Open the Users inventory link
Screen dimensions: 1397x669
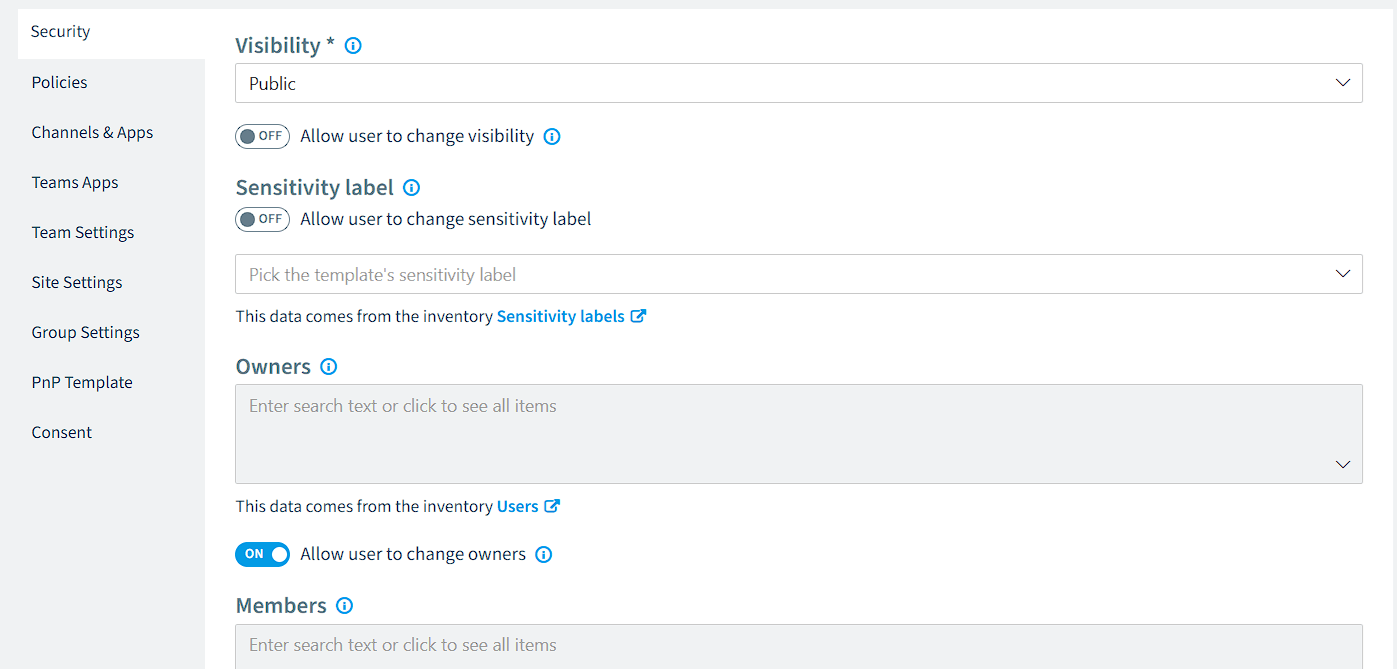[x=518, y=506]
